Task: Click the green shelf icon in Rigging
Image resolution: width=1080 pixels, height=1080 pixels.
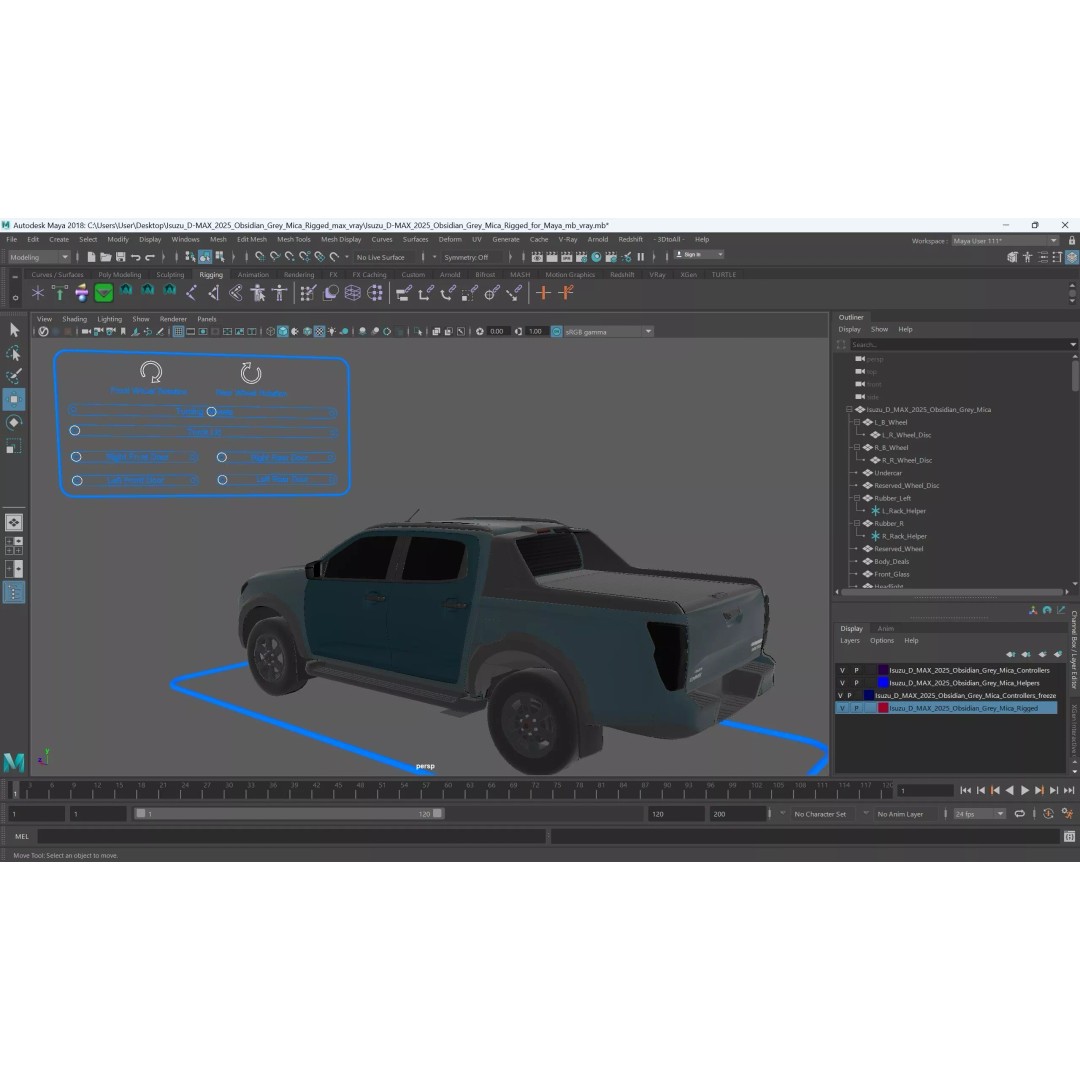Action: click(x=103, y=293)
